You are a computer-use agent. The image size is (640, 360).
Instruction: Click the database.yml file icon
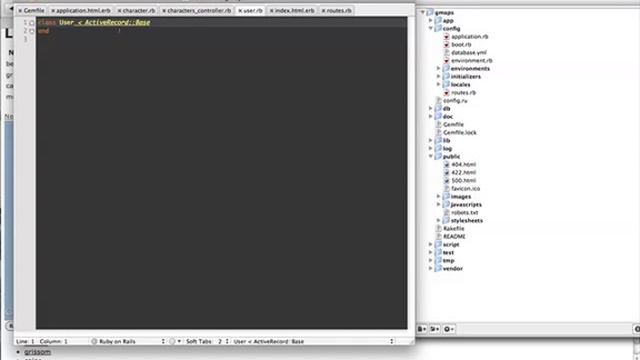446,53
